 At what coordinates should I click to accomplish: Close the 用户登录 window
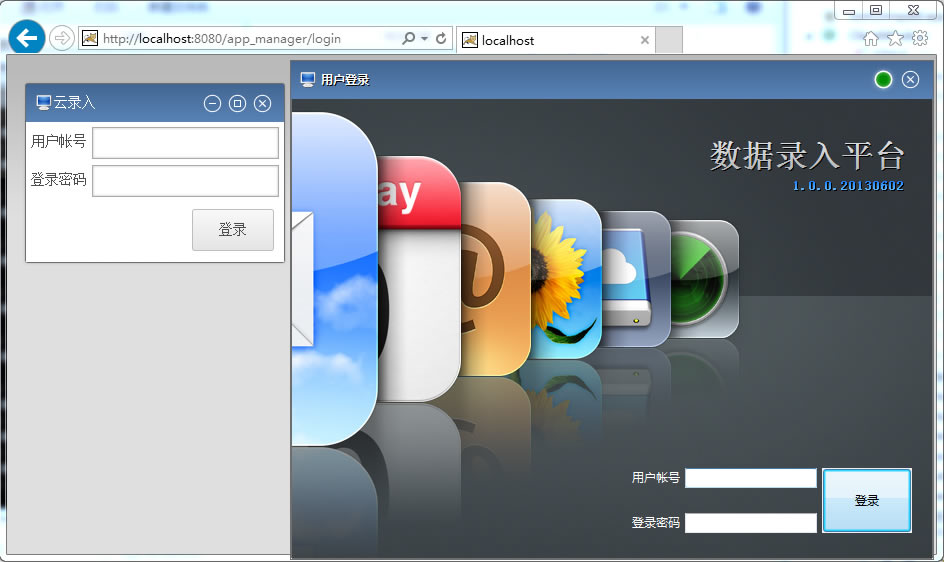[910, 80]
